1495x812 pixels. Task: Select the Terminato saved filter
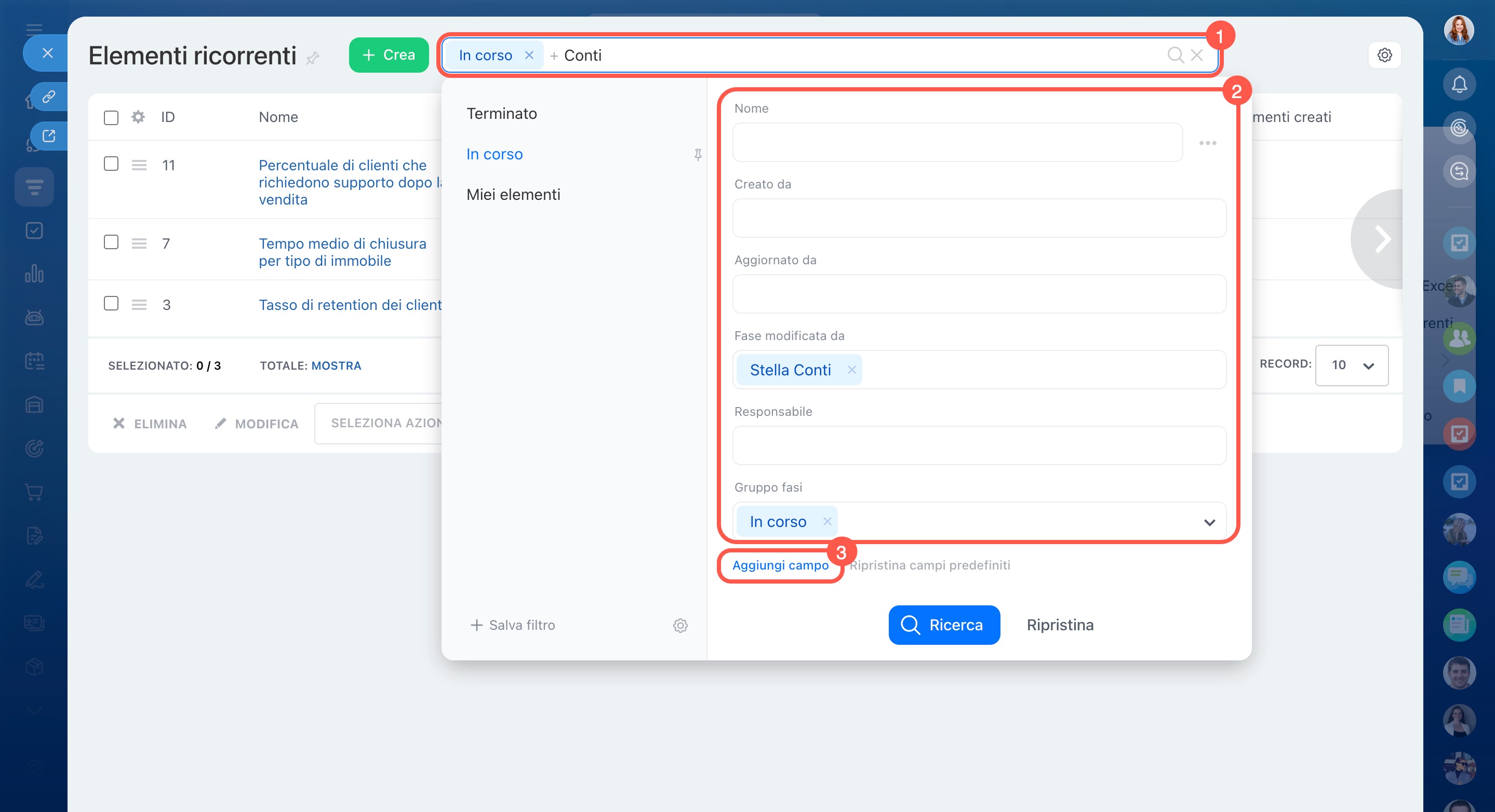(501, 114)
